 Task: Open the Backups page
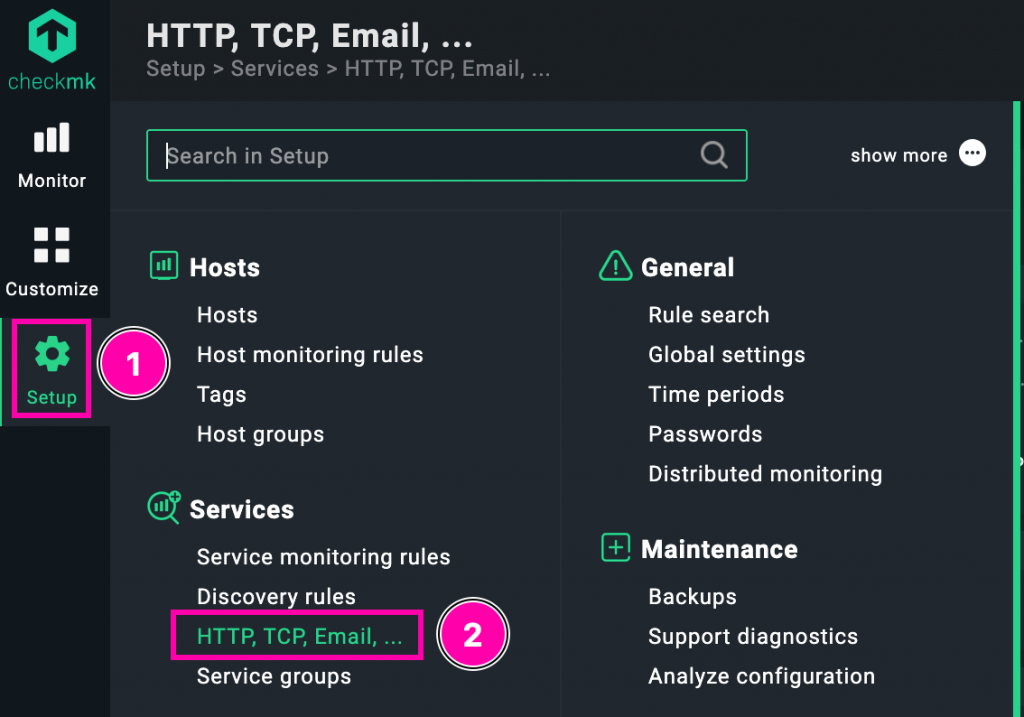tap(692, 597)
